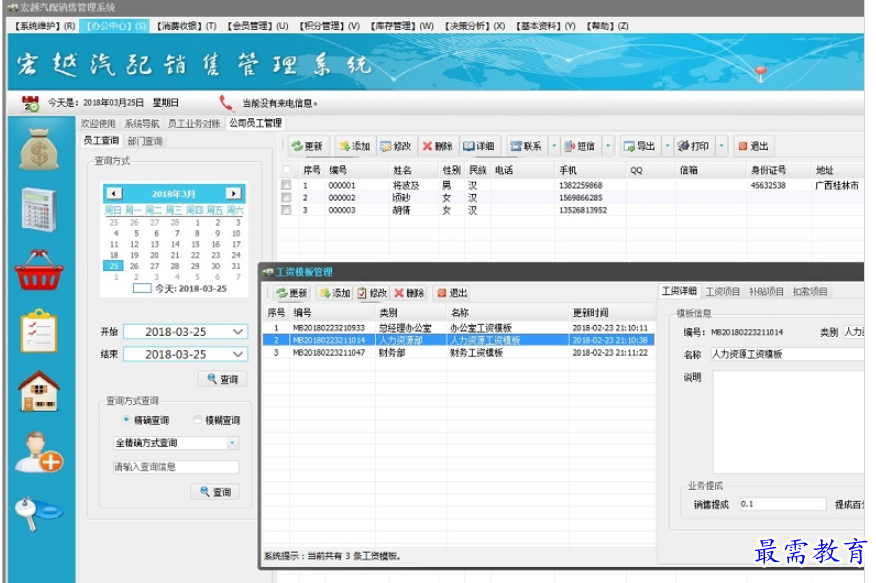
Task: Open the 会员管理 menu
Action: 258,26
